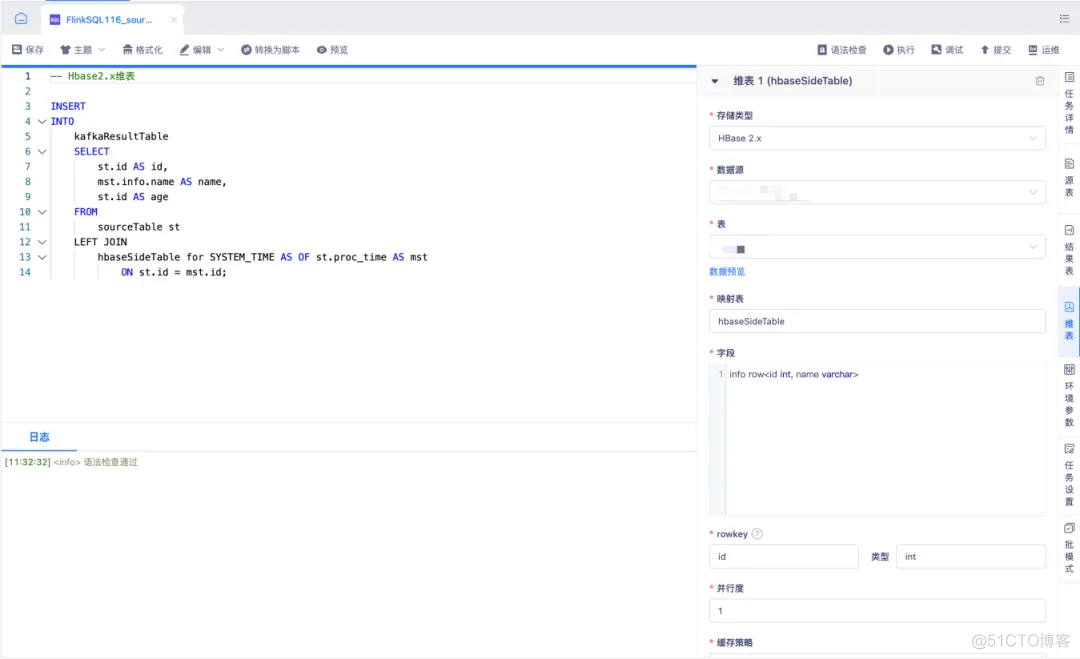The width and height of the screenshot is (1080, 659).
Task: Open the 主题 theme dropdown
Action: click(83, 50)
